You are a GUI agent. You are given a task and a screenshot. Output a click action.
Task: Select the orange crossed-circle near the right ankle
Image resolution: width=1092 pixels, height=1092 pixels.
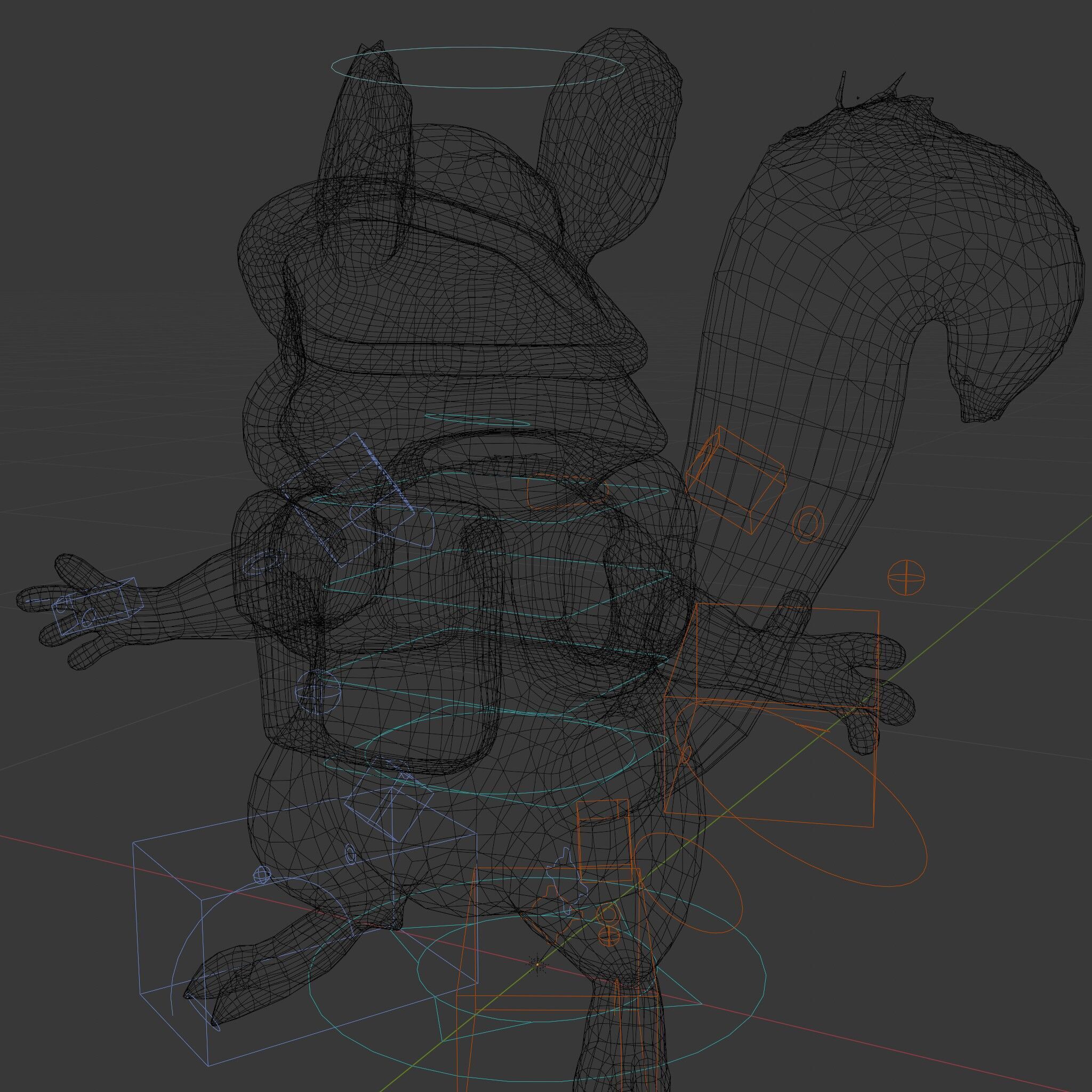point(609,936)
